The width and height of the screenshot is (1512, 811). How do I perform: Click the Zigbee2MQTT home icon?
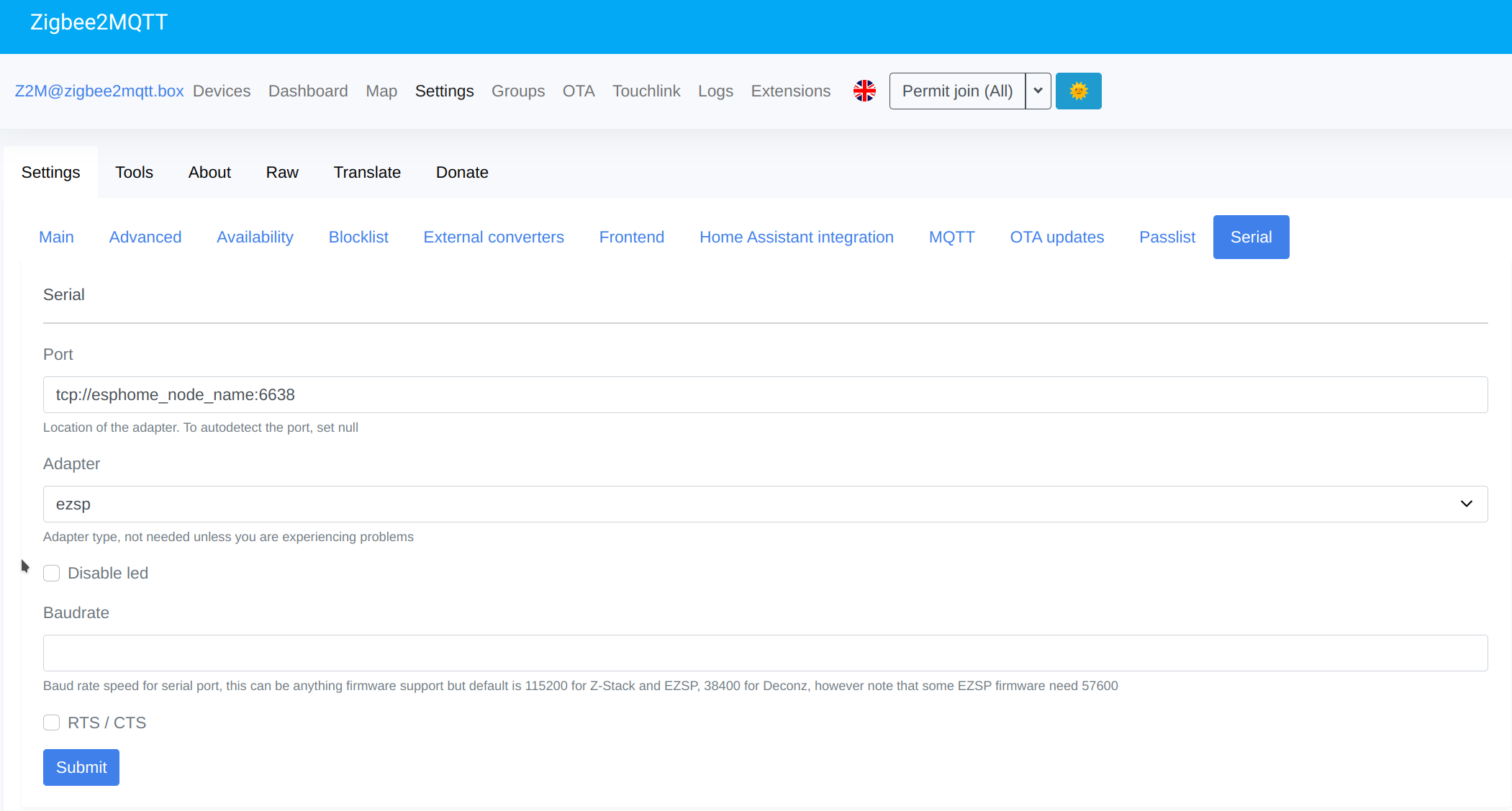click(x=96, y=22)
